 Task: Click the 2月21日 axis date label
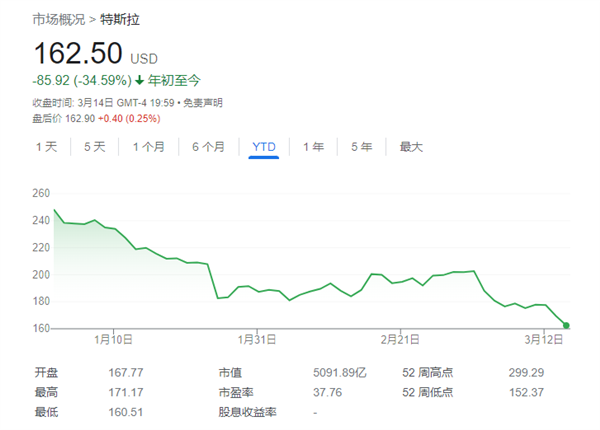pyautogui.click(x=400, y=340)
